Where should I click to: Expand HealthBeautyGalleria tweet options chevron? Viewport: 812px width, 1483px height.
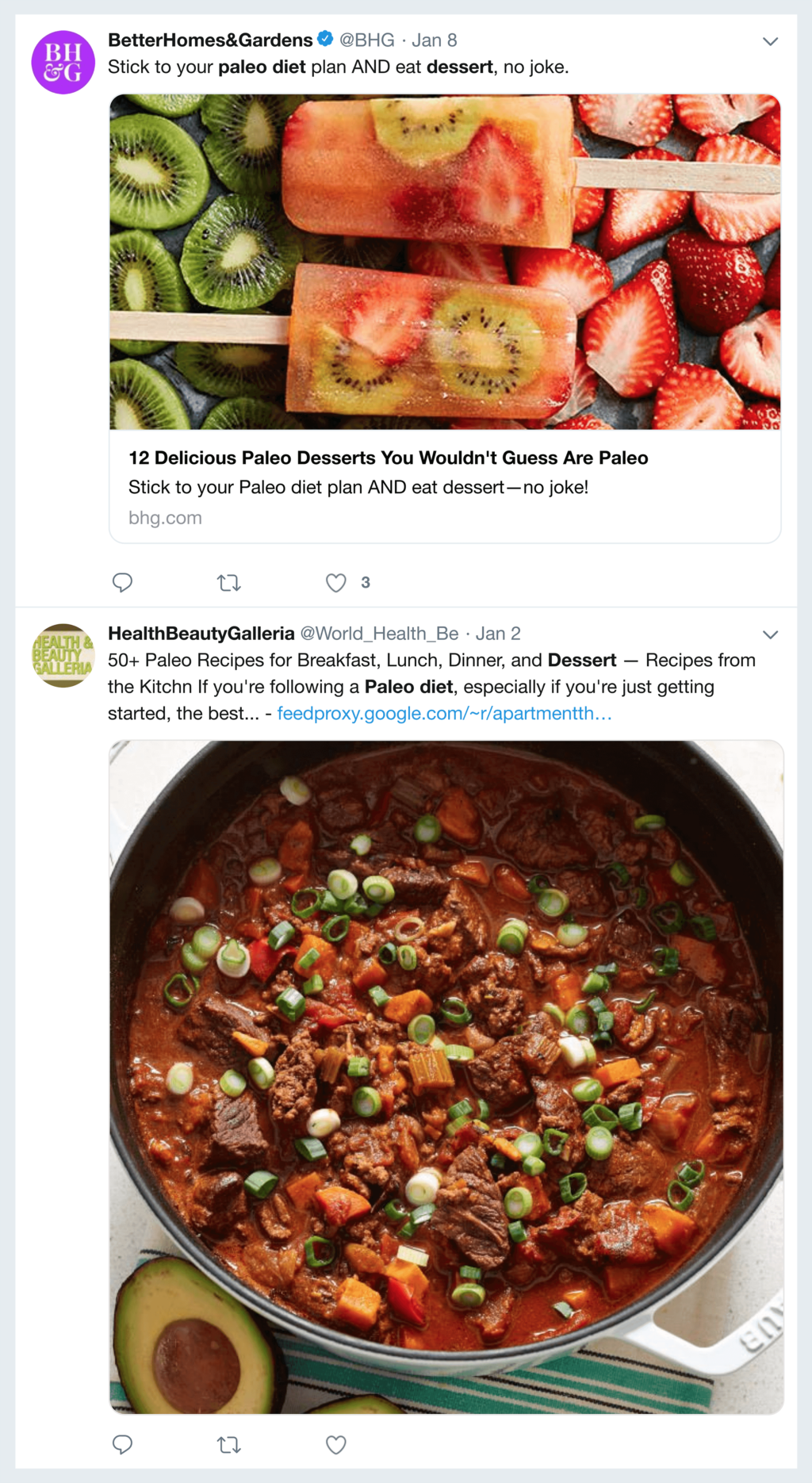tap(770, 634)
